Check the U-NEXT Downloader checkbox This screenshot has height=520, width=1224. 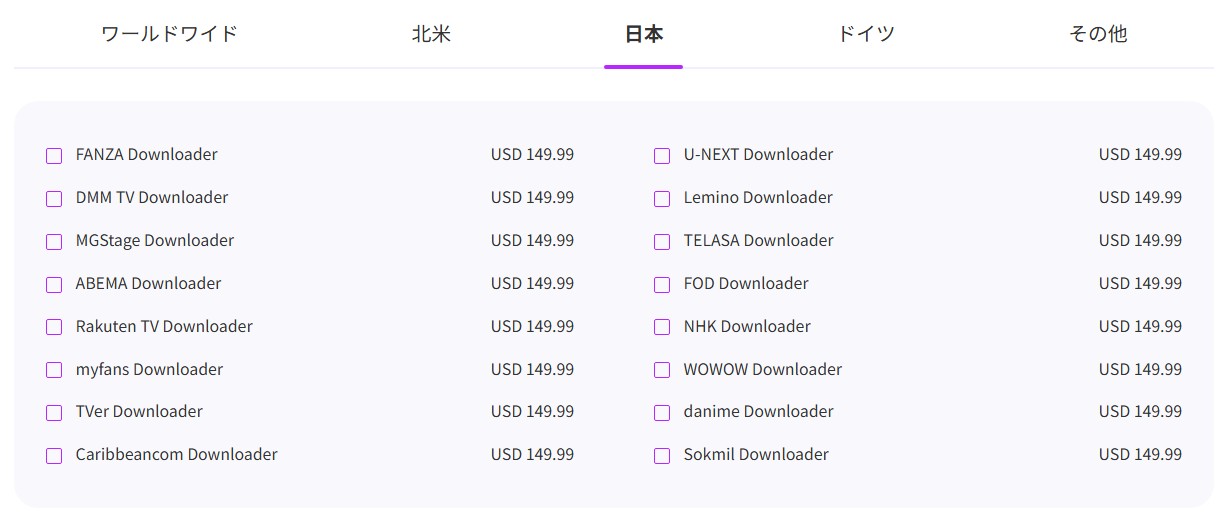click(662, 156)
